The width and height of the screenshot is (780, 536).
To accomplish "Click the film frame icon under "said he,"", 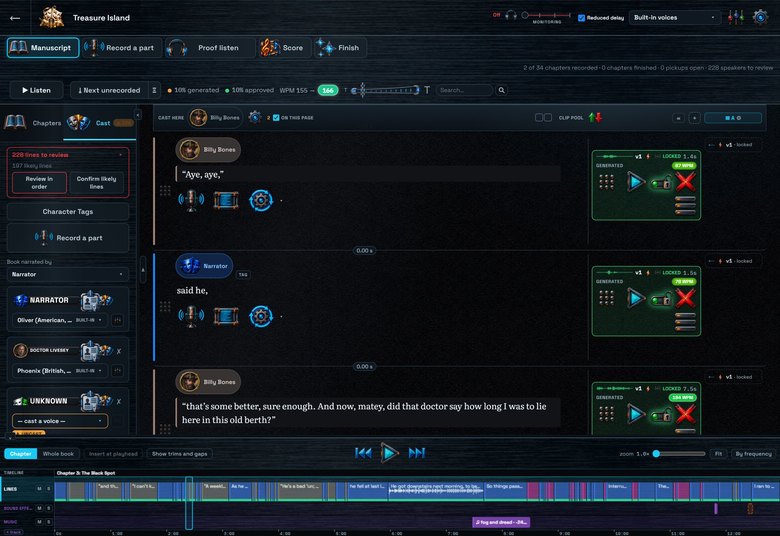I will tap(226, 316).
